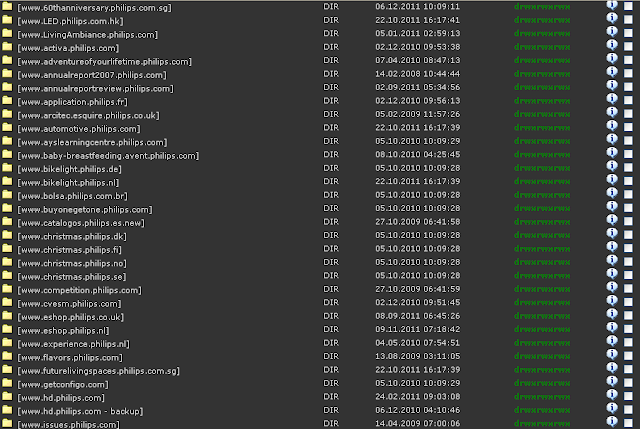
Task: Open folder www.LivingAmbiance.philips.com
Action: point(87,35)
